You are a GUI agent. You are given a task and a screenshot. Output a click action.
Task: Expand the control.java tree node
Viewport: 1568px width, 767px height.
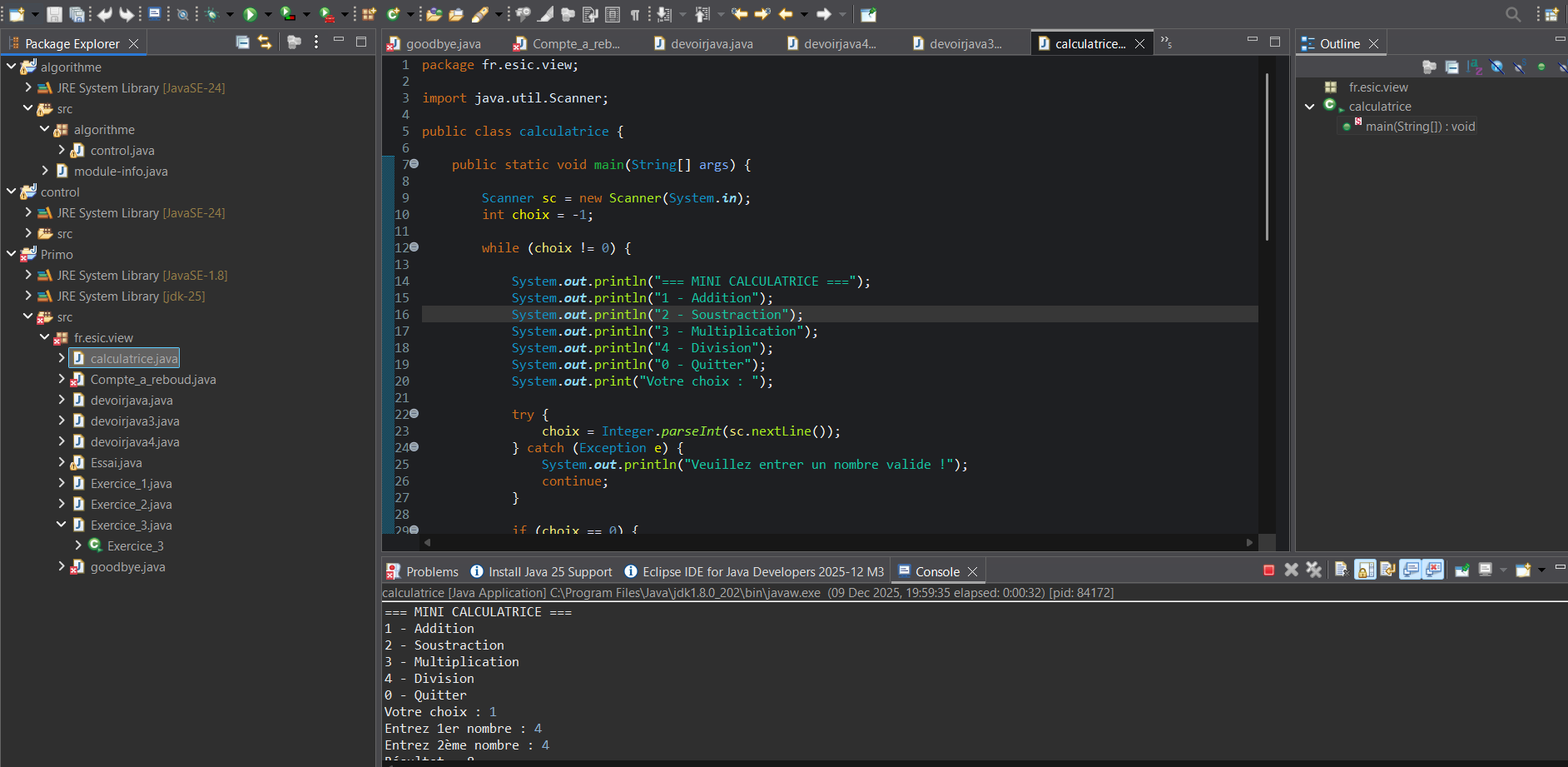coord(62,150)
